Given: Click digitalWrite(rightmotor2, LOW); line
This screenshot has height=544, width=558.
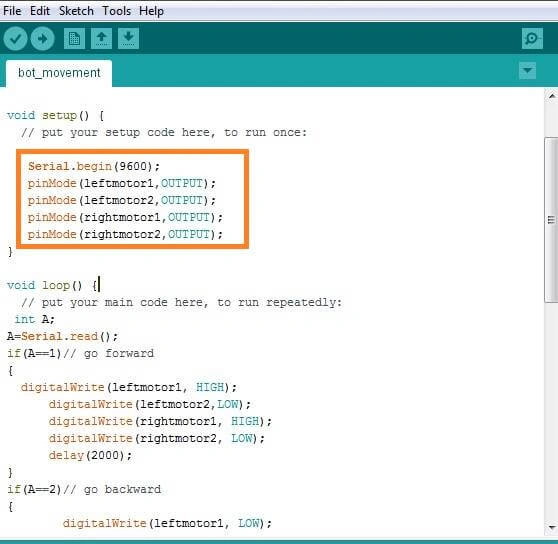Looking at the screenshot, I should coord(157,438).
